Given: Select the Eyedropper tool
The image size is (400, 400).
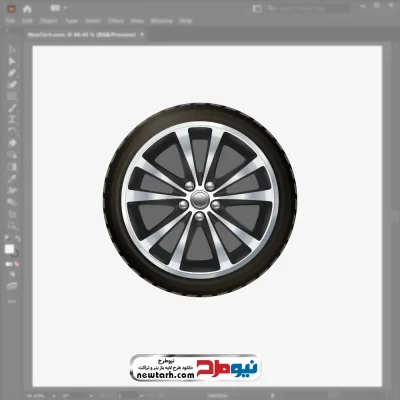Looking at the screenshot, I should [12, 178].
